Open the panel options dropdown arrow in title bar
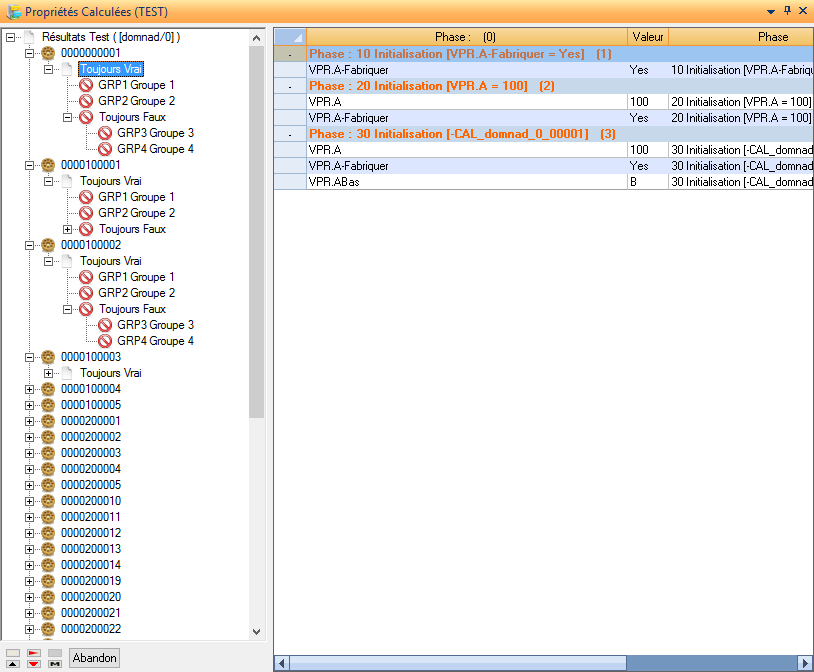Screen dimensions: 814x672 [771, 11]
